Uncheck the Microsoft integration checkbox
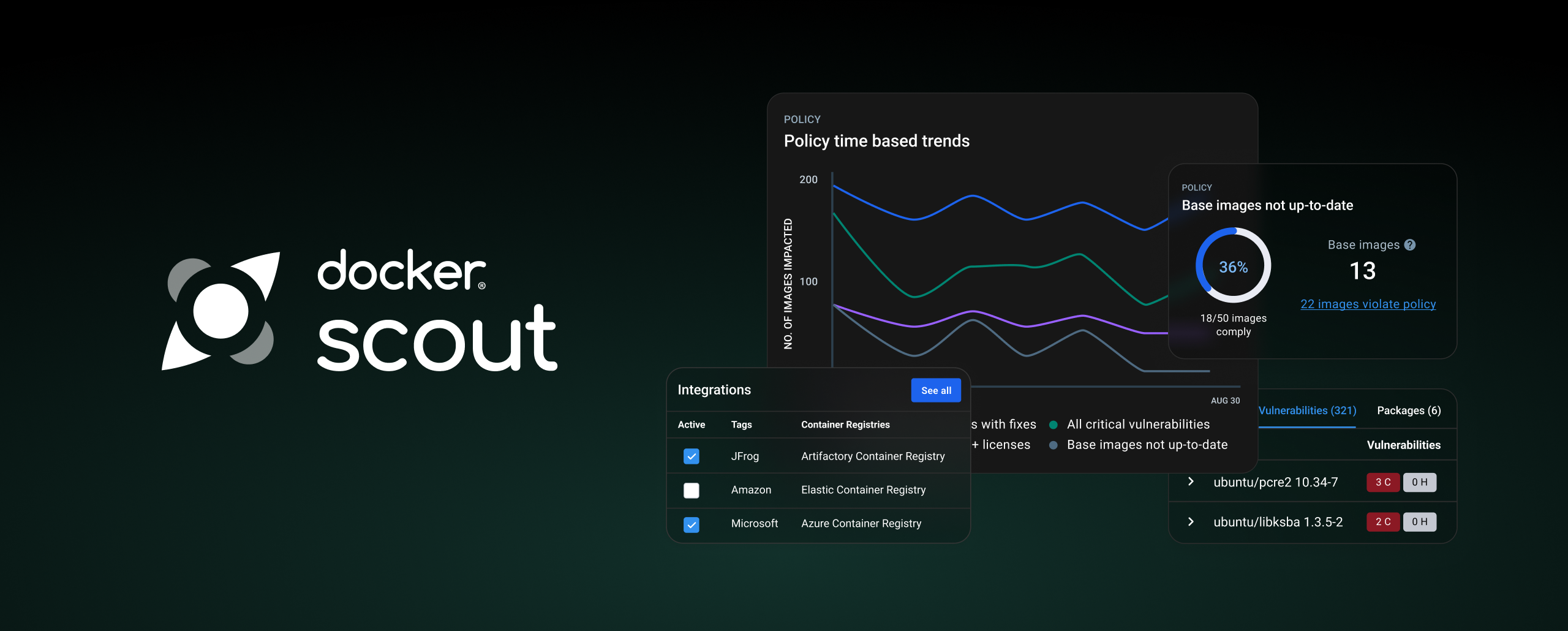1568x631 pixels. 691,524
